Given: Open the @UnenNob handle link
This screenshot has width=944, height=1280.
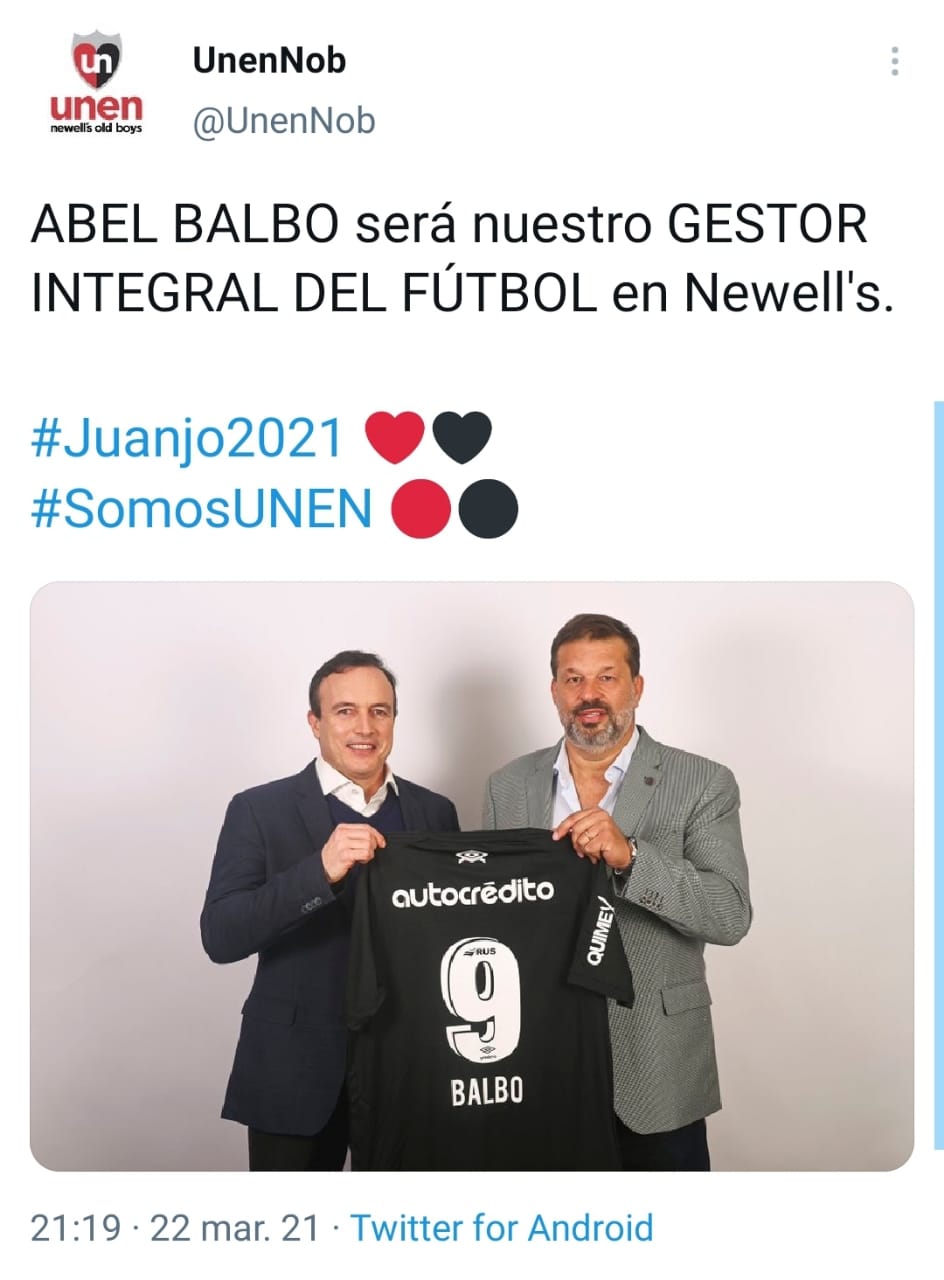Looking at the screenshot, I should [283, 121].
